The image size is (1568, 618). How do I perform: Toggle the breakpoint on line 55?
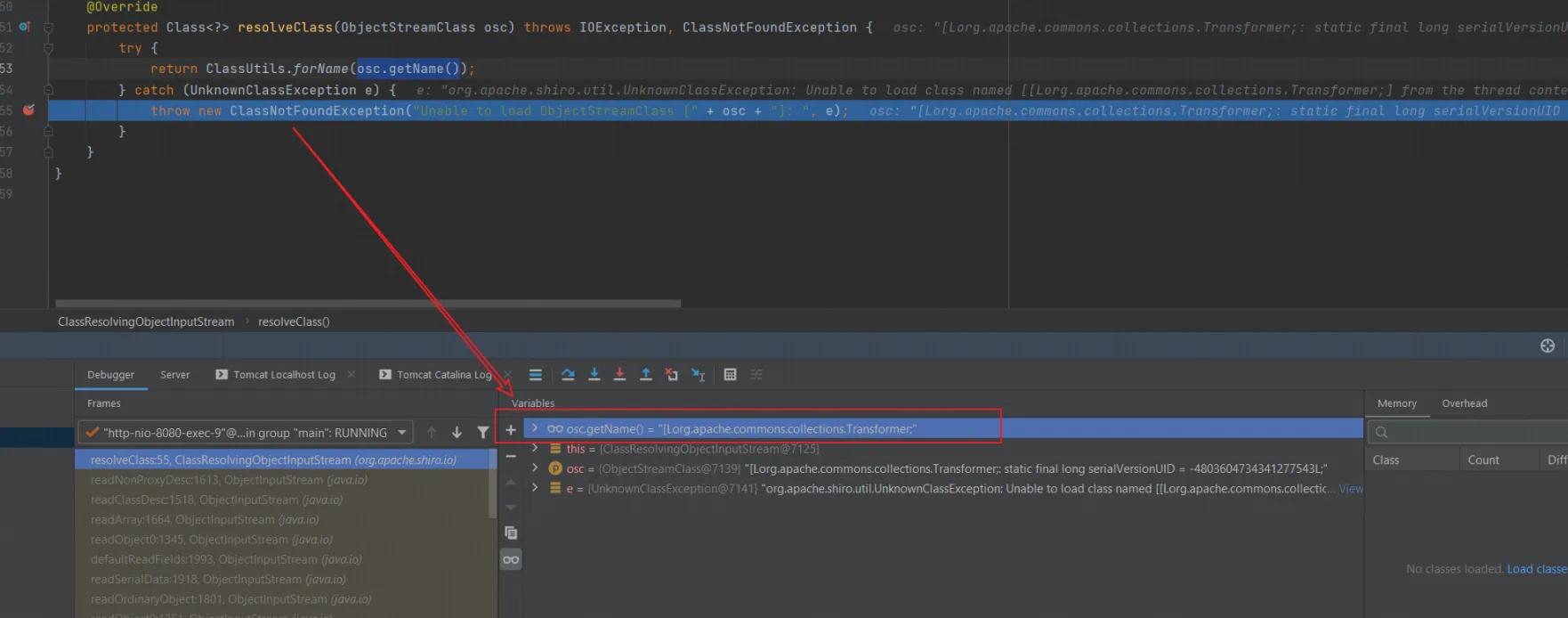[x=28, y=110]
